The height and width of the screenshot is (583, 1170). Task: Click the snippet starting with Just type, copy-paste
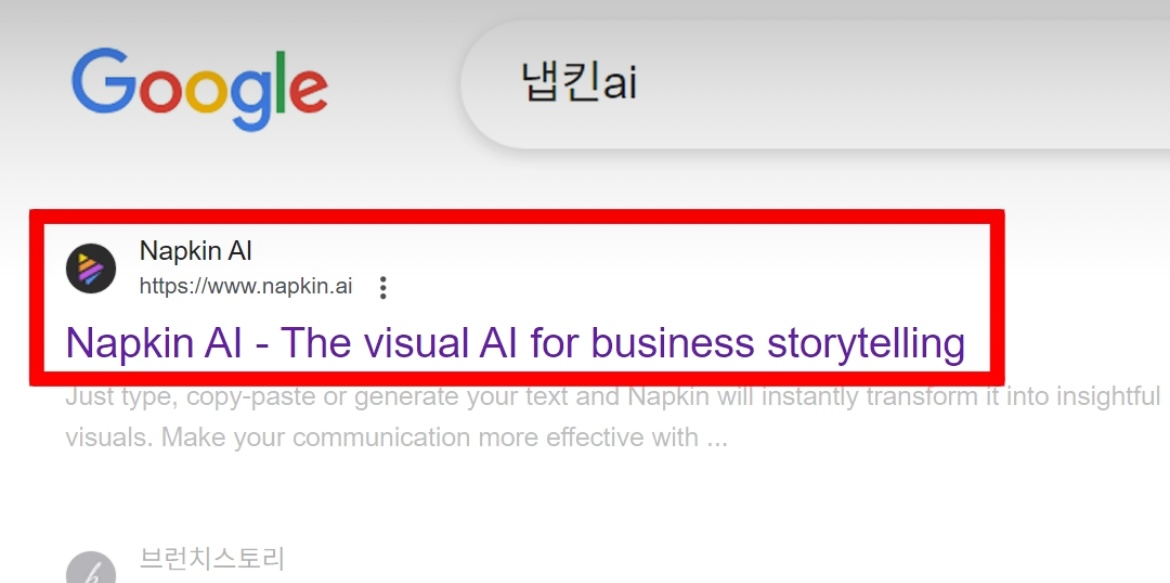point(613,417)
